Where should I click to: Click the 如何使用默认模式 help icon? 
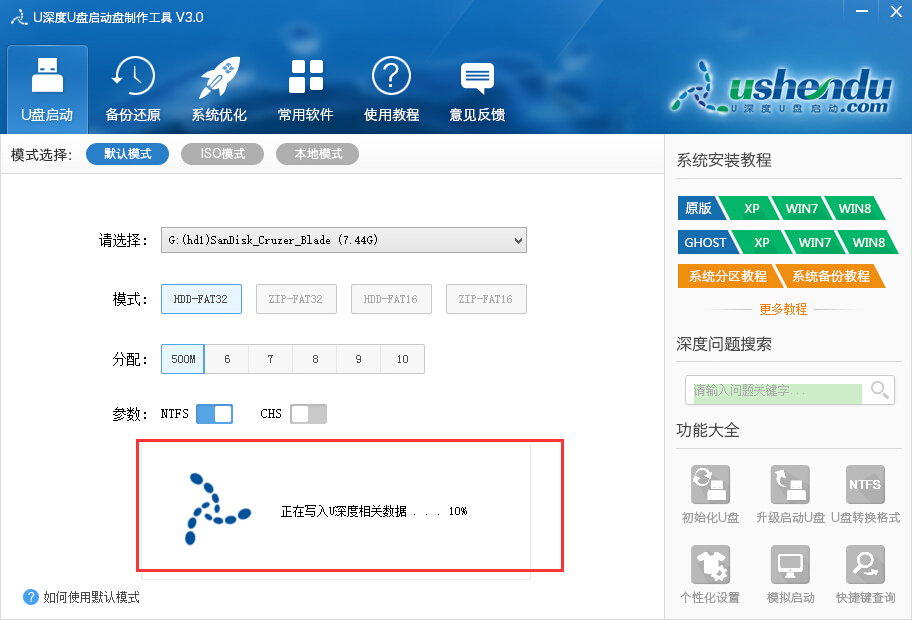point(31,597)
